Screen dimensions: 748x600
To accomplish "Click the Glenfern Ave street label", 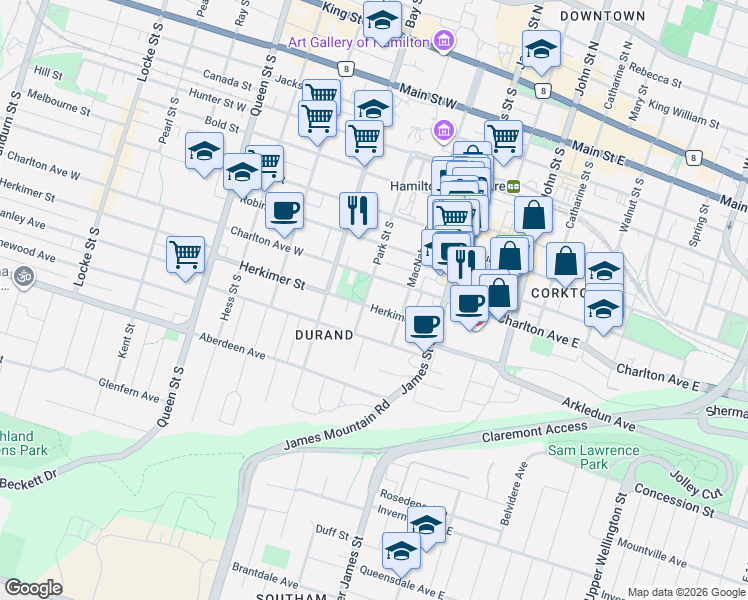I will tap(129, 390).
